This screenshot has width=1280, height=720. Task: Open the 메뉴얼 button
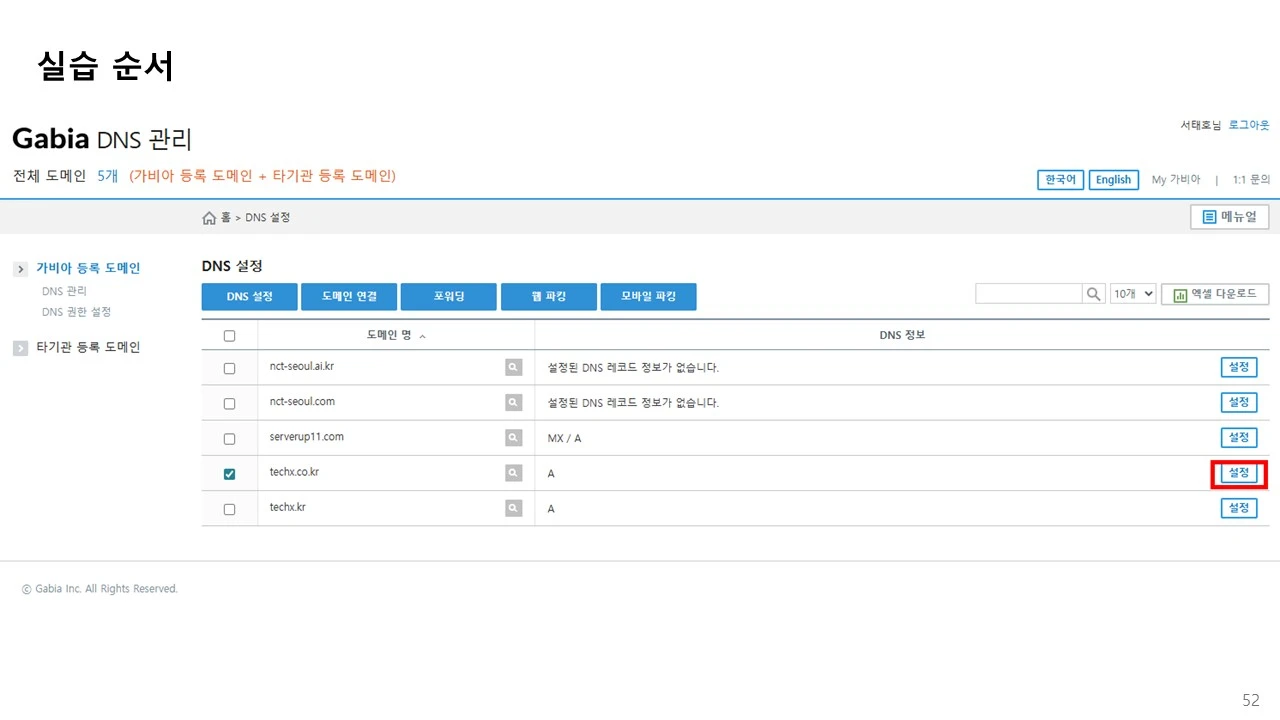click(1230, 217)
